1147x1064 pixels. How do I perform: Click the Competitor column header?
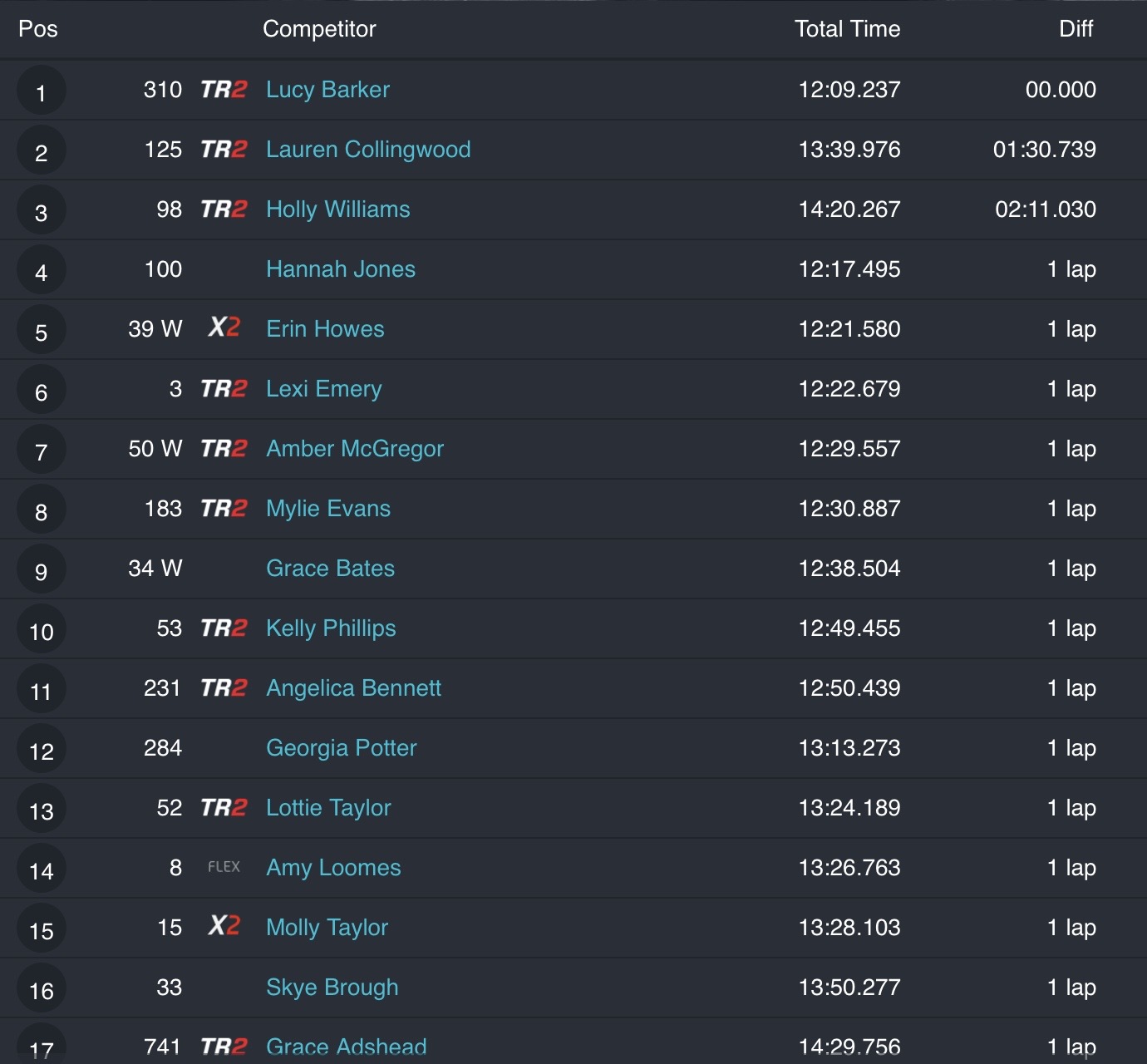319,29
